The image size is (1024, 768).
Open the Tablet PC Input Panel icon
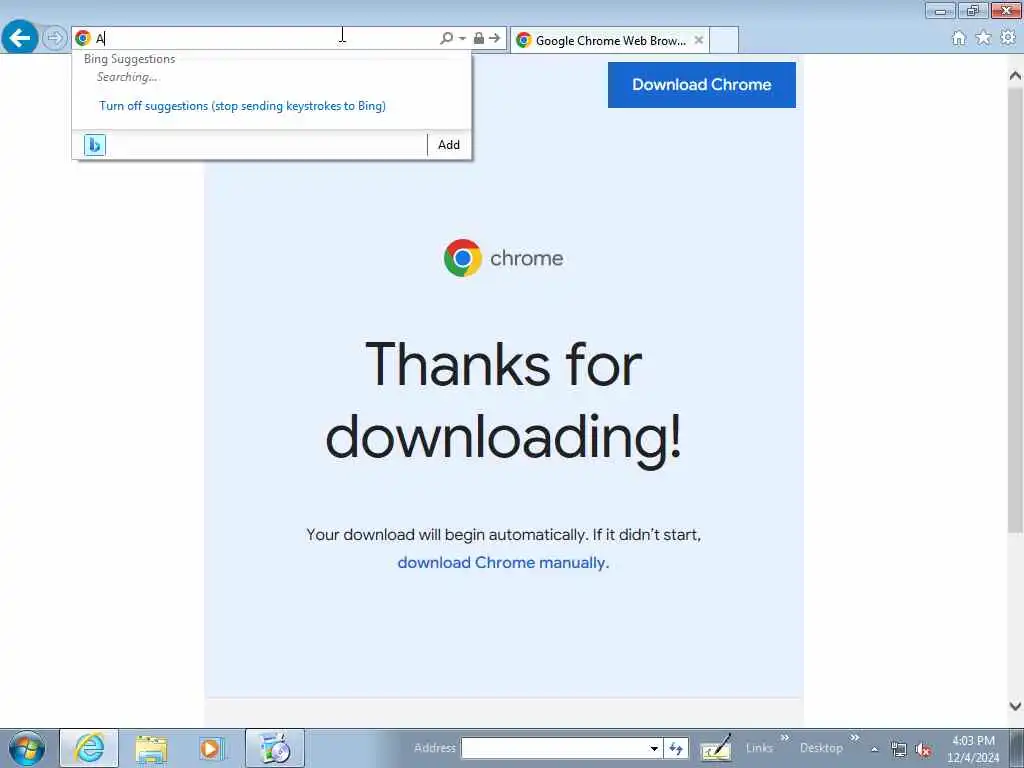(x=716, y=748)
